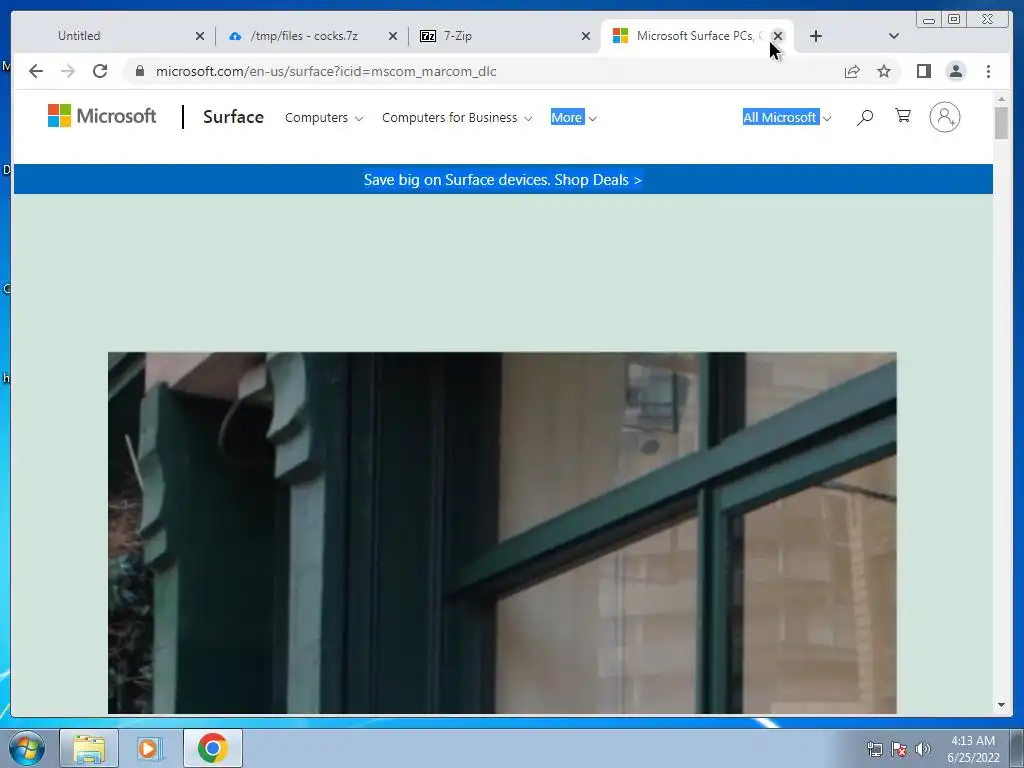
Task: Click the volume speaker tray icon
Action: [922, 749]
